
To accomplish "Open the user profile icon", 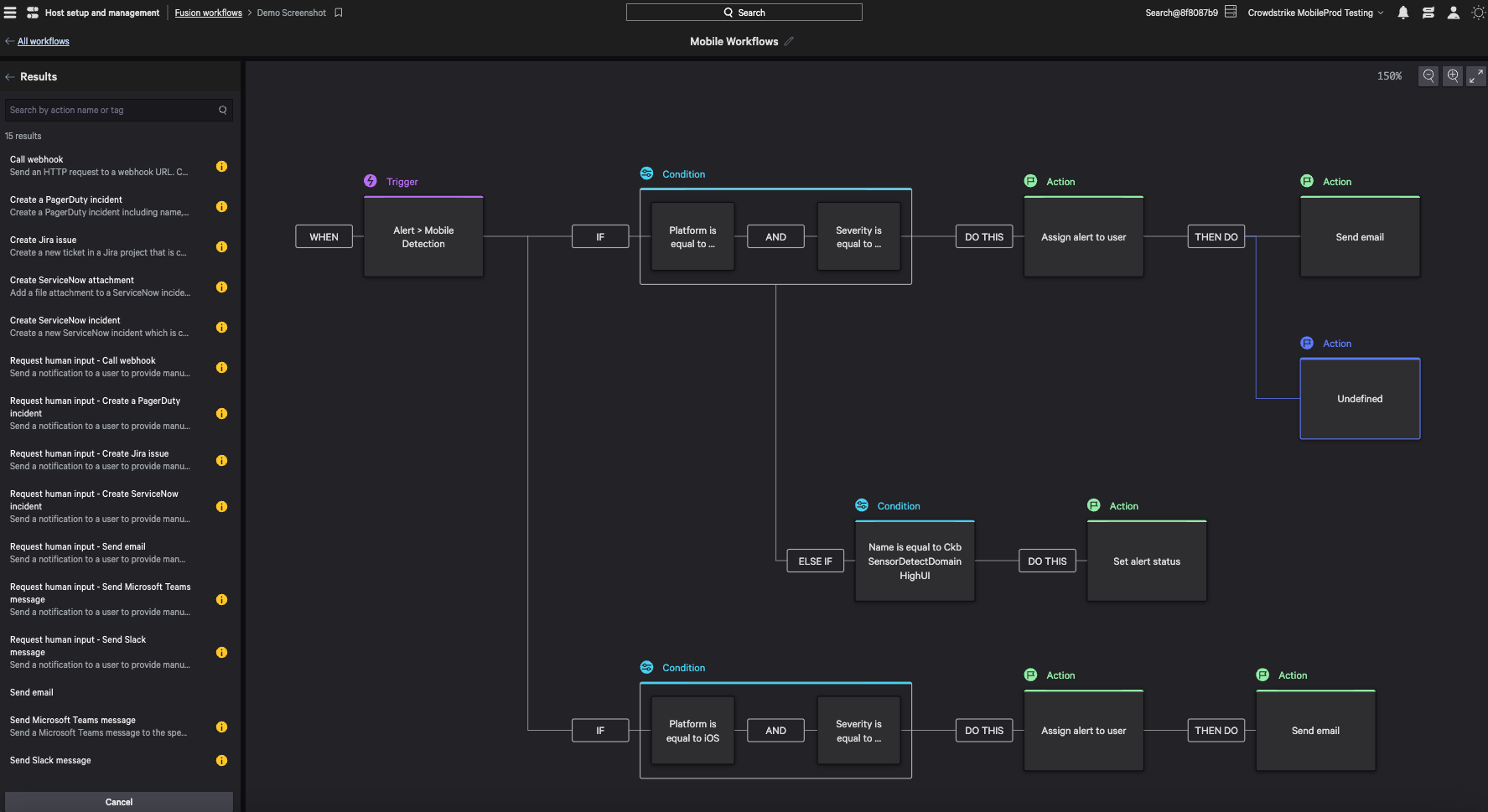I will click(x=1454, y=13).
